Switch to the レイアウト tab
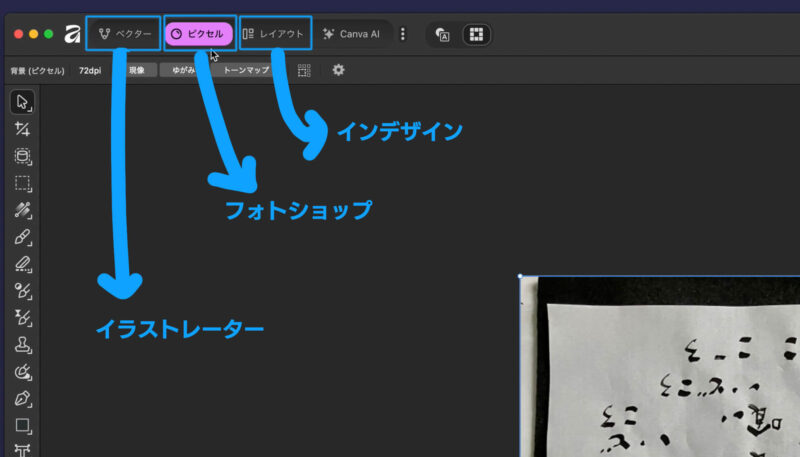 click(x=273, y=34)
